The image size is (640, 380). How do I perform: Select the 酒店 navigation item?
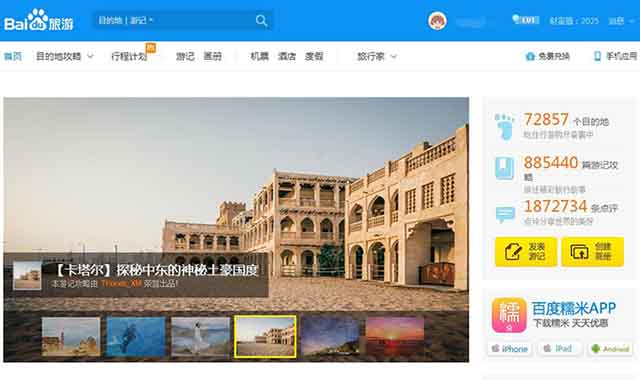coord(287,56)
